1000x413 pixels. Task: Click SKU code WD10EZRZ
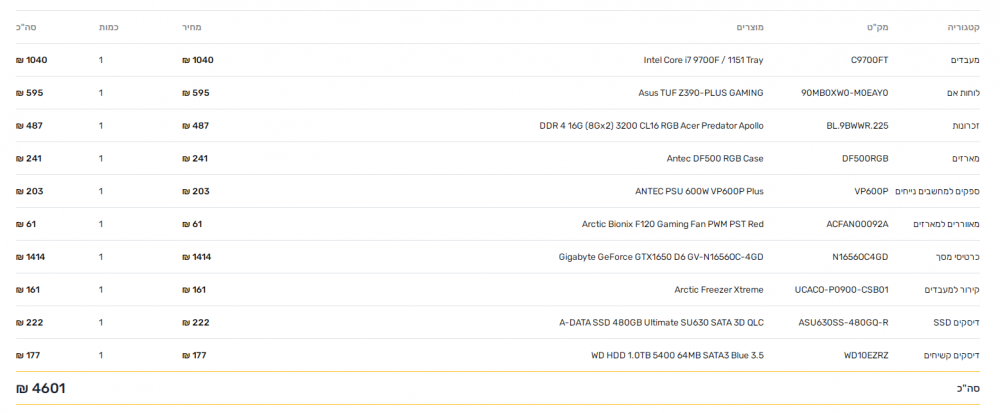pos(866,356)
